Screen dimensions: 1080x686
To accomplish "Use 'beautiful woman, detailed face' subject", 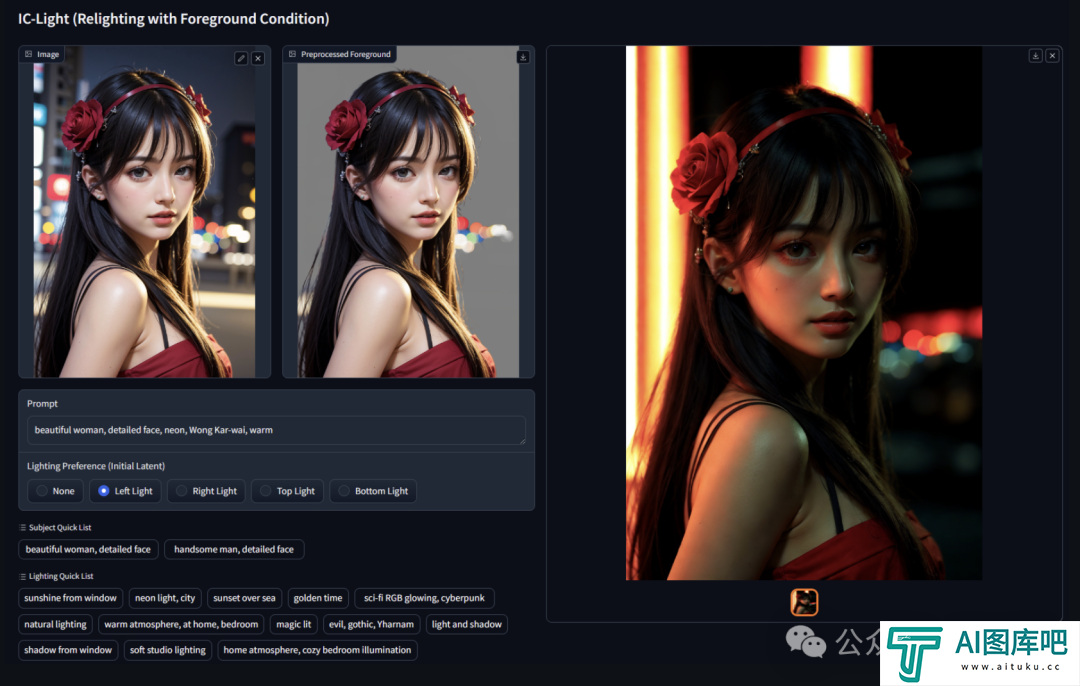I will coord(88,549).
